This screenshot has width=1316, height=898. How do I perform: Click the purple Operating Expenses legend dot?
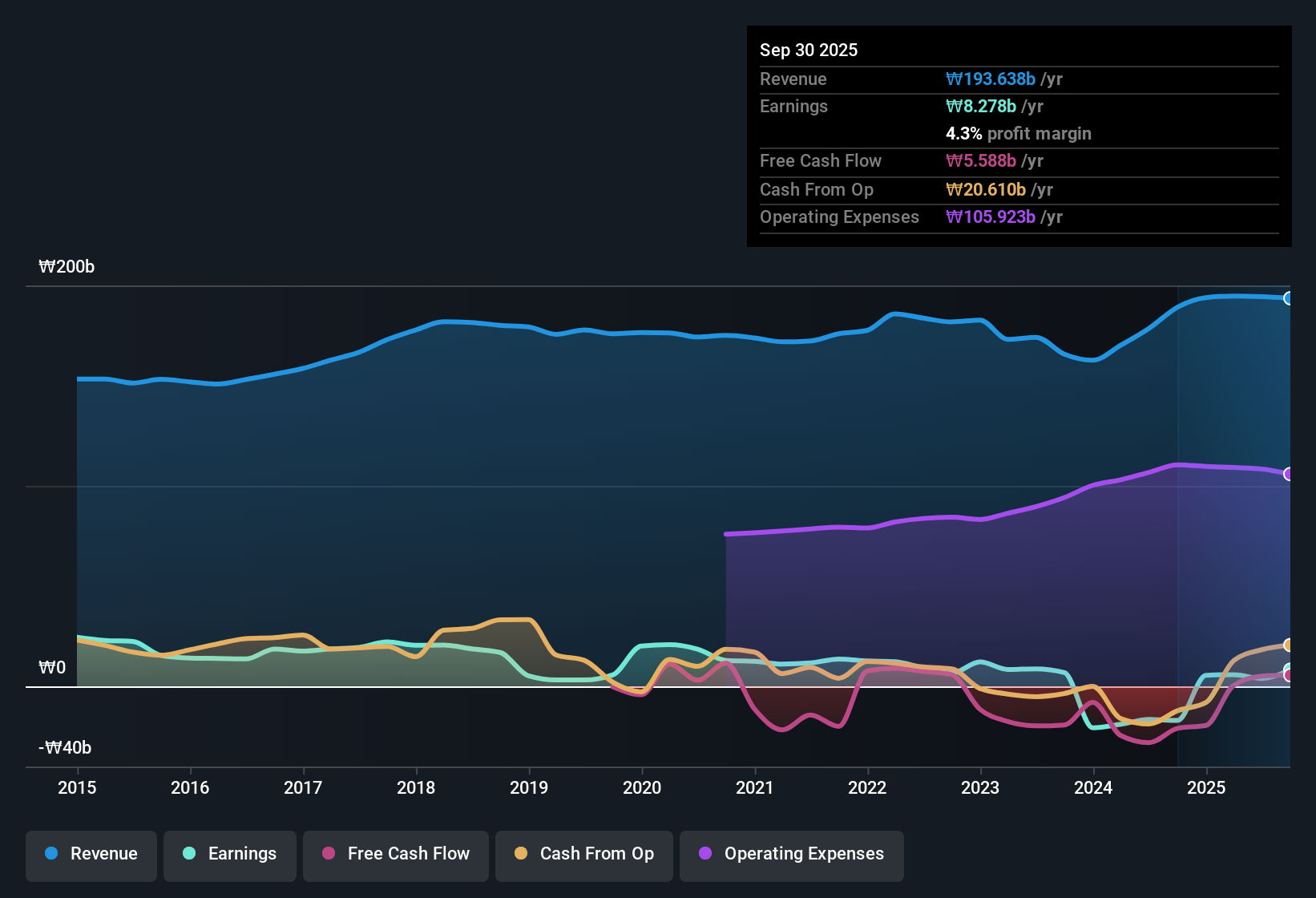(x=704, y=854)
